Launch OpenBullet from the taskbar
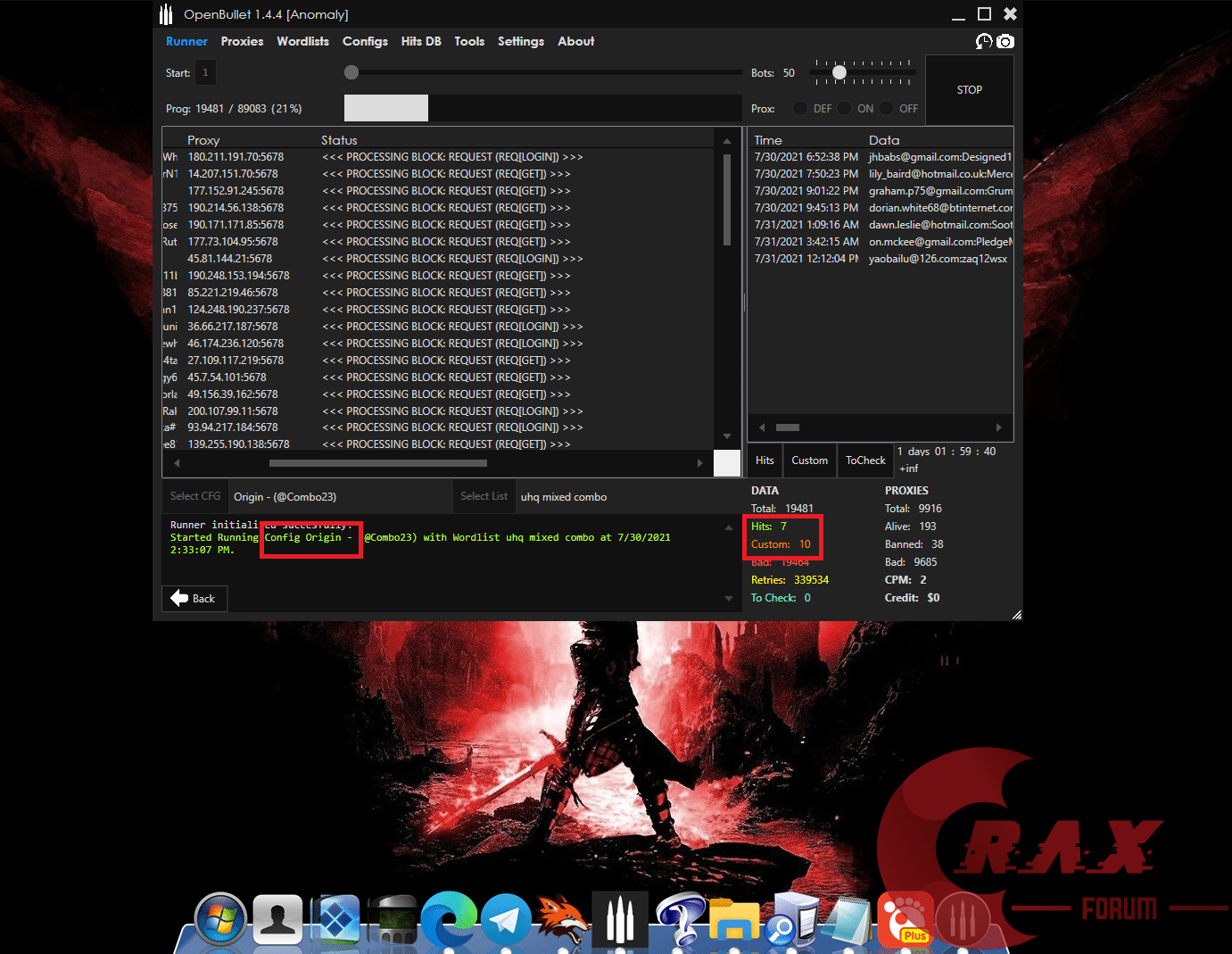The height and width of the screenshot is (954, 1232). (620, 919)
